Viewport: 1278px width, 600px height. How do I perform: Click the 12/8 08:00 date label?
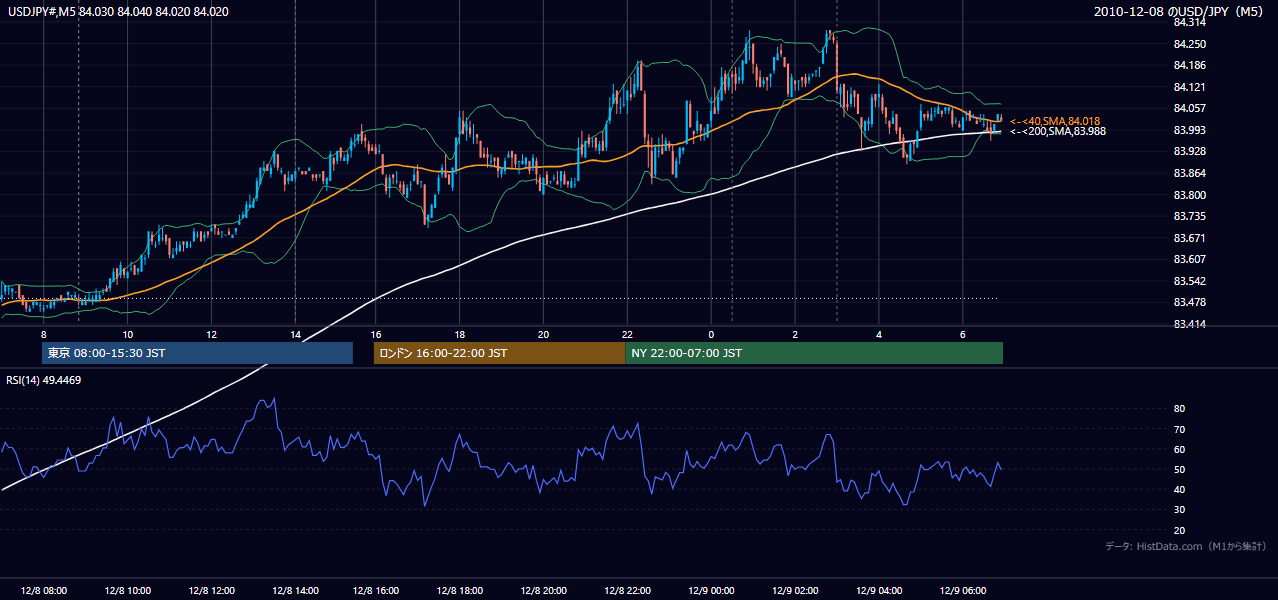[x=43, y=590]
